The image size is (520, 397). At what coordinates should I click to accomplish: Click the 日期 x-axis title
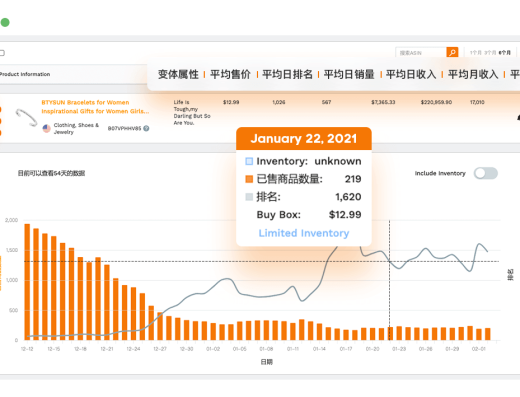266,362
